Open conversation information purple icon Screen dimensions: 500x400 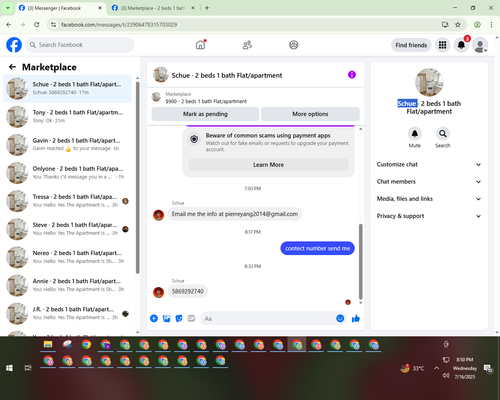pos(352,75)
